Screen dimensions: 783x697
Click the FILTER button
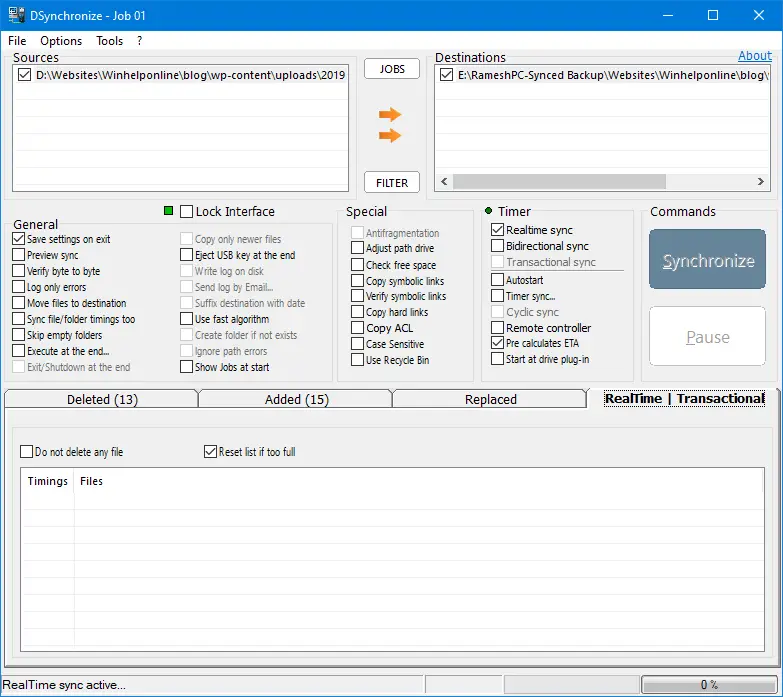pyautogui.click(x=392, y=183)
